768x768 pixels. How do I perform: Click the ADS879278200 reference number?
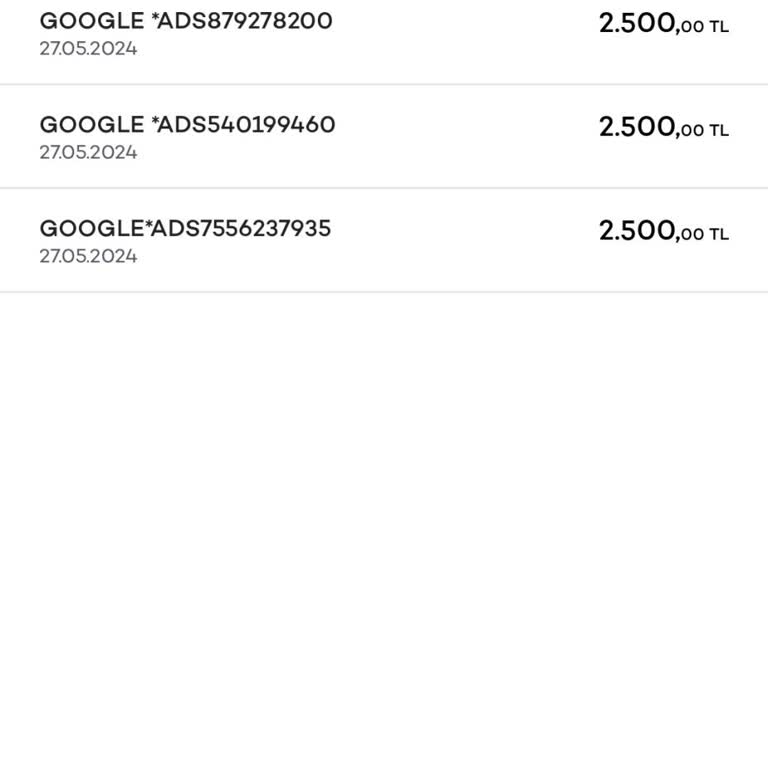245,21
